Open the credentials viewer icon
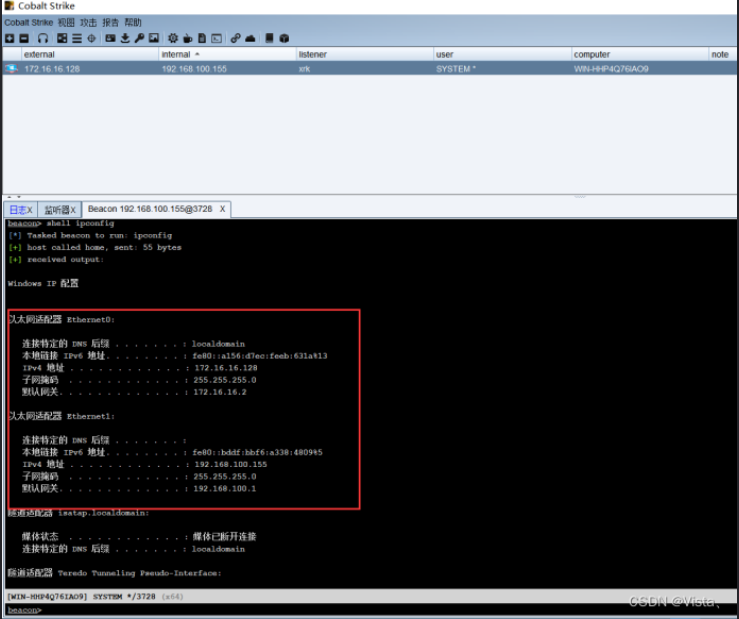 [110, 38]
